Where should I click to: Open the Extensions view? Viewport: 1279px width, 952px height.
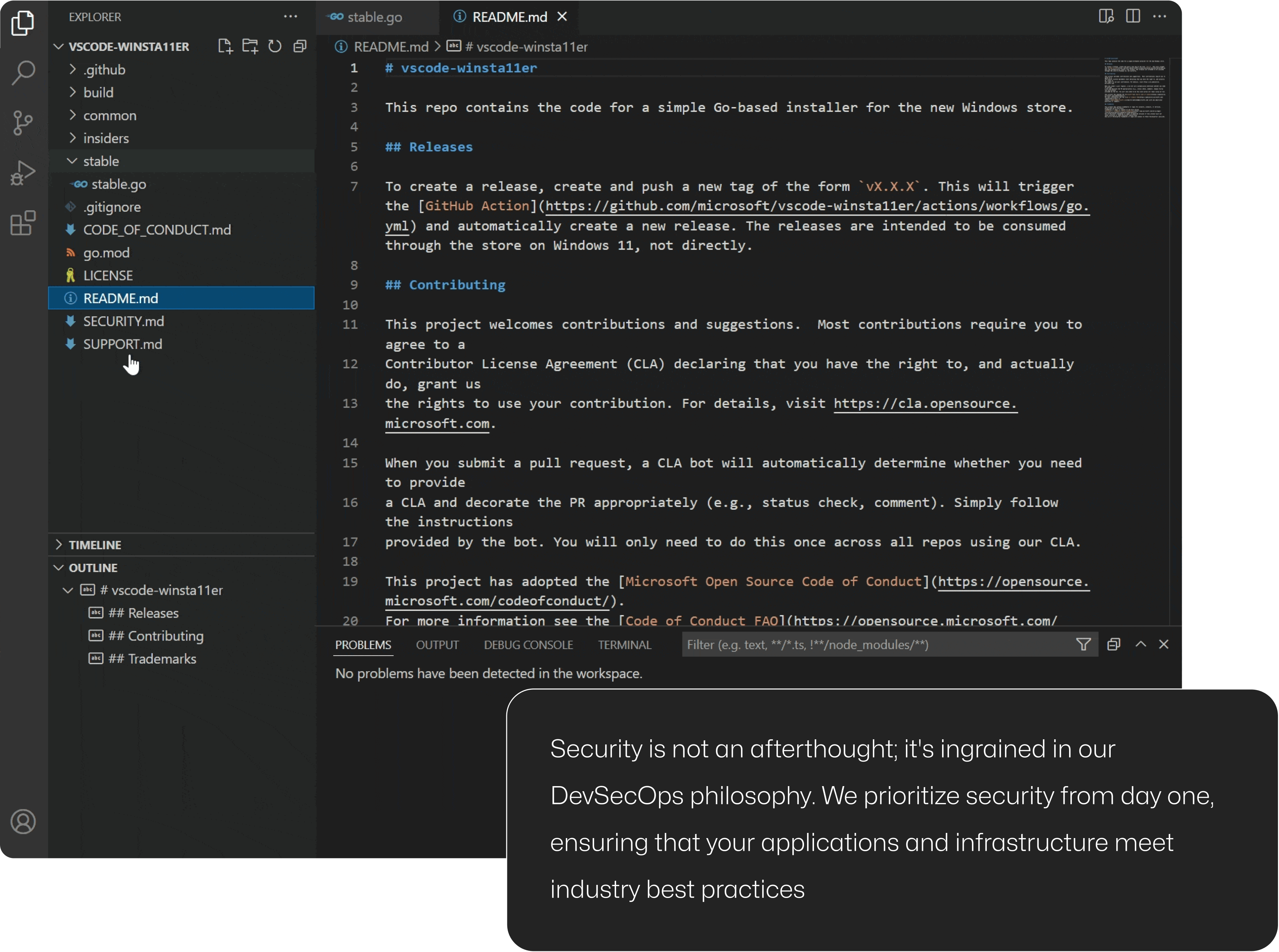tap(23, 223)
